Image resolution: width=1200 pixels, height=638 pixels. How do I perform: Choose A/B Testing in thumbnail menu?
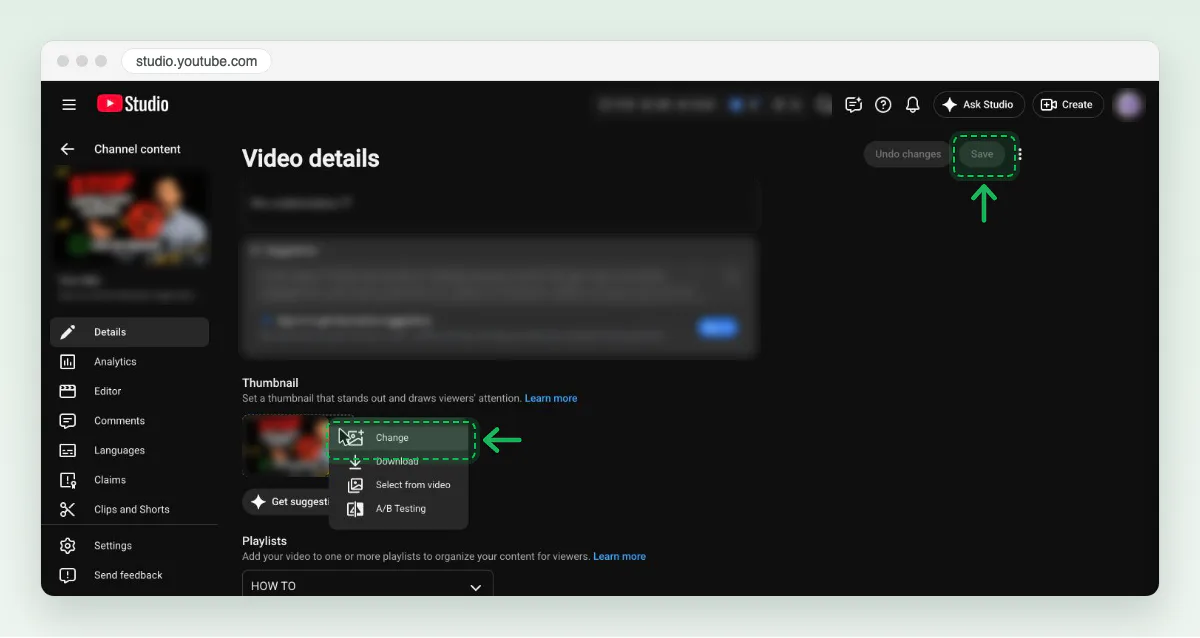click(x=400, y=509)
